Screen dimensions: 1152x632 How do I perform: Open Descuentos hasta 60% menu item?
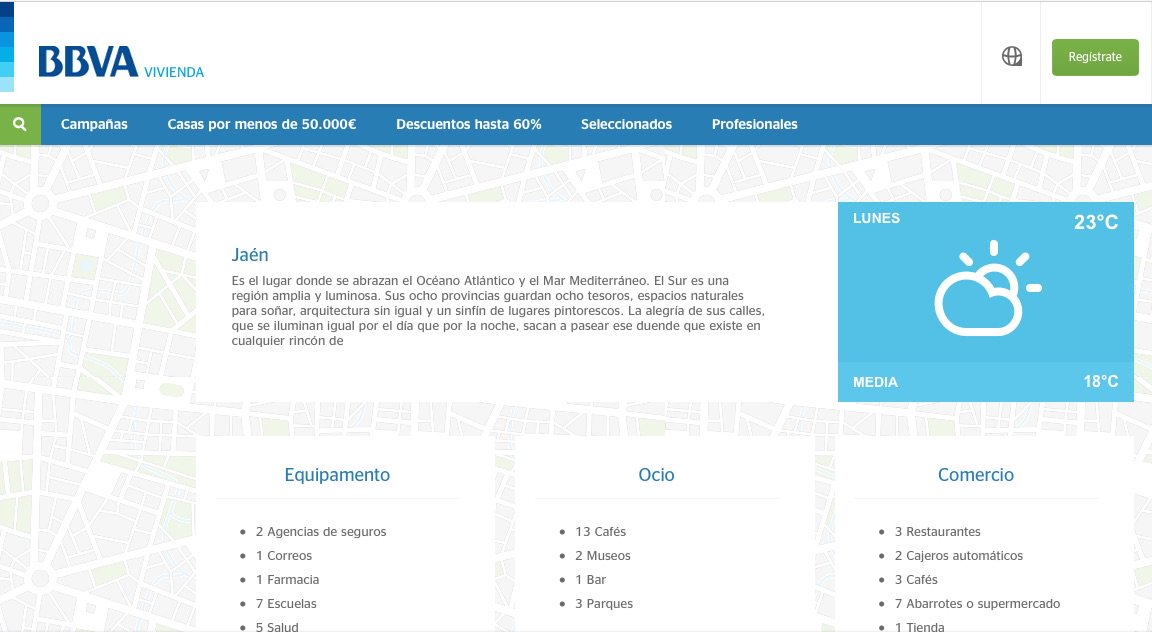(x=469, y=124)
